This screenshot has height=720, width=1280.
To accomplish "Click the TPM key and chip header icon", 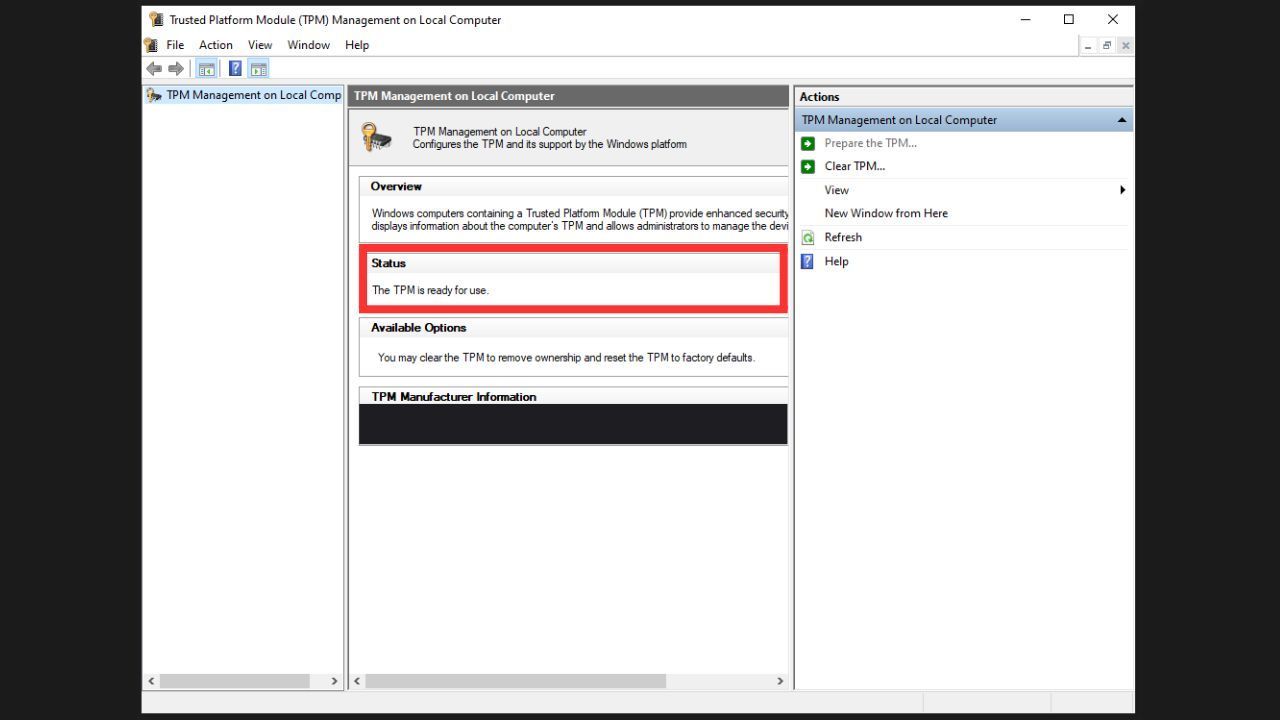I will coord(377,138).
